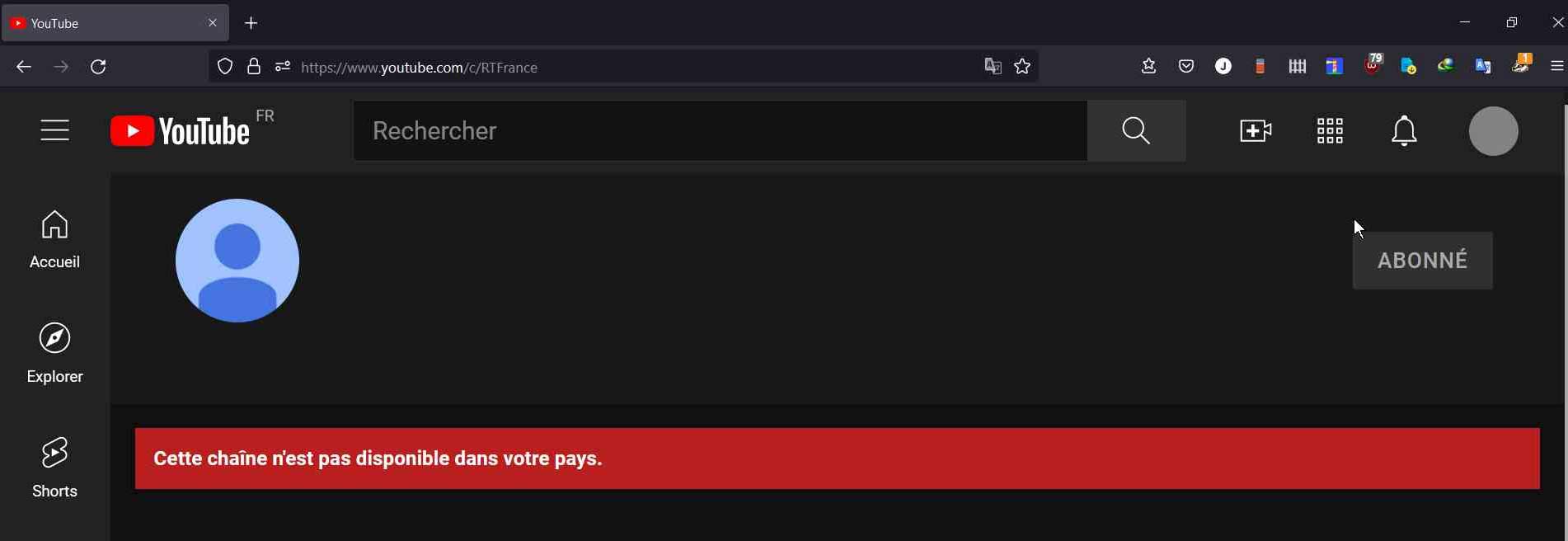This screenshot has width=1568, height=541.
Task: Open the YouTube apps grid icon
Action: click(1330, 131)
